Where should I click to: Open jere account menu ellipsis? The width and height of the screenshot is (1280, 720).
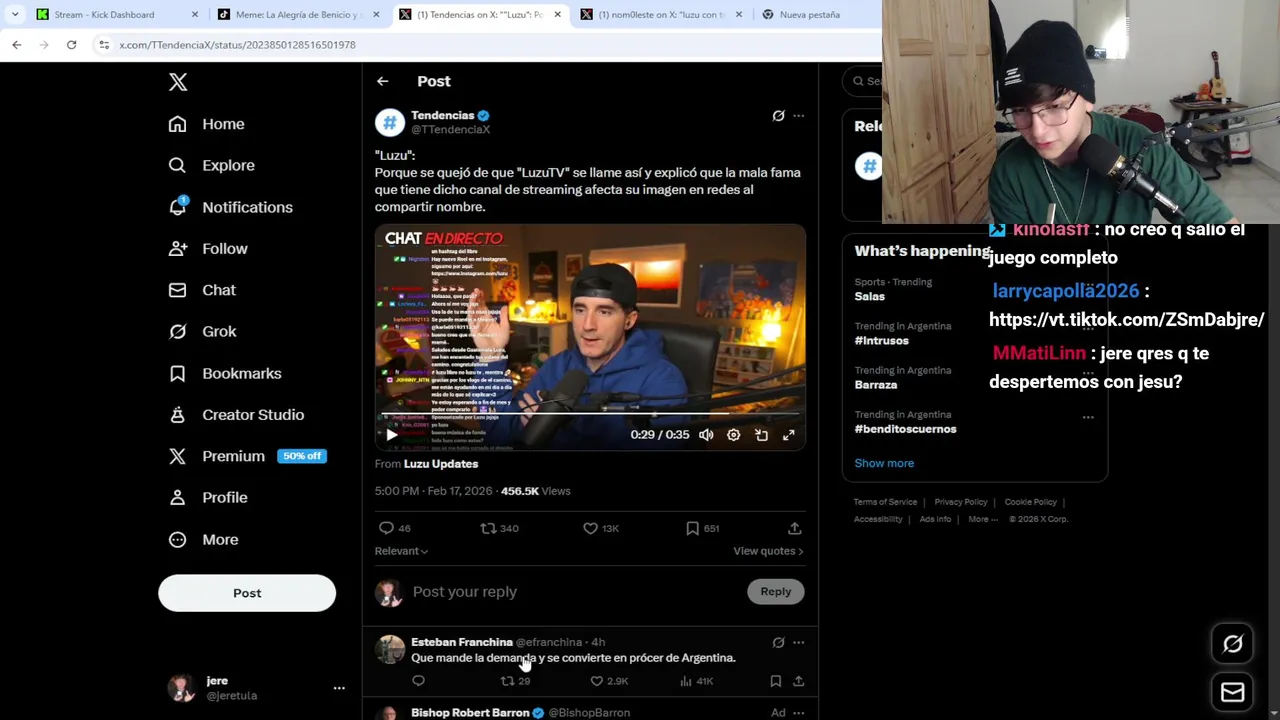click(339, 688)
